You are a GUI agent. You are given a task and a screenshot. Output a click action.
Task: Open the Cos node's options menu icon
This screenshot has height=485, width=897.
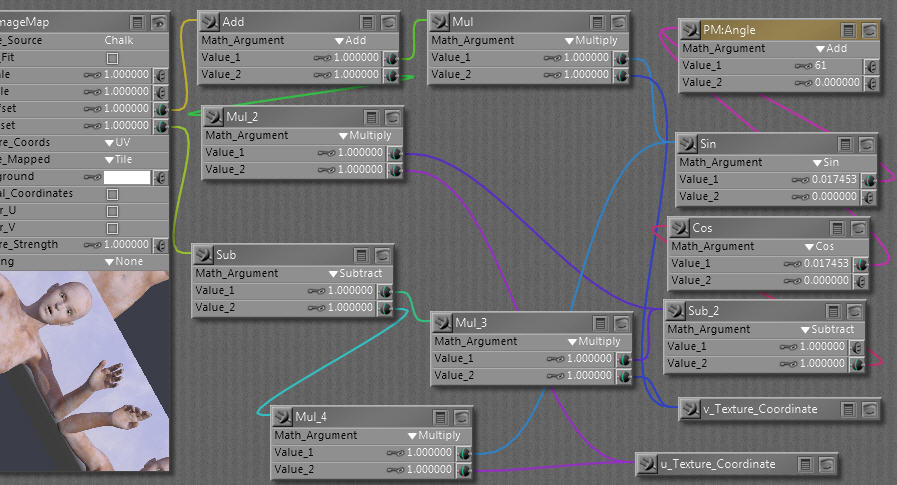[837, 228]
